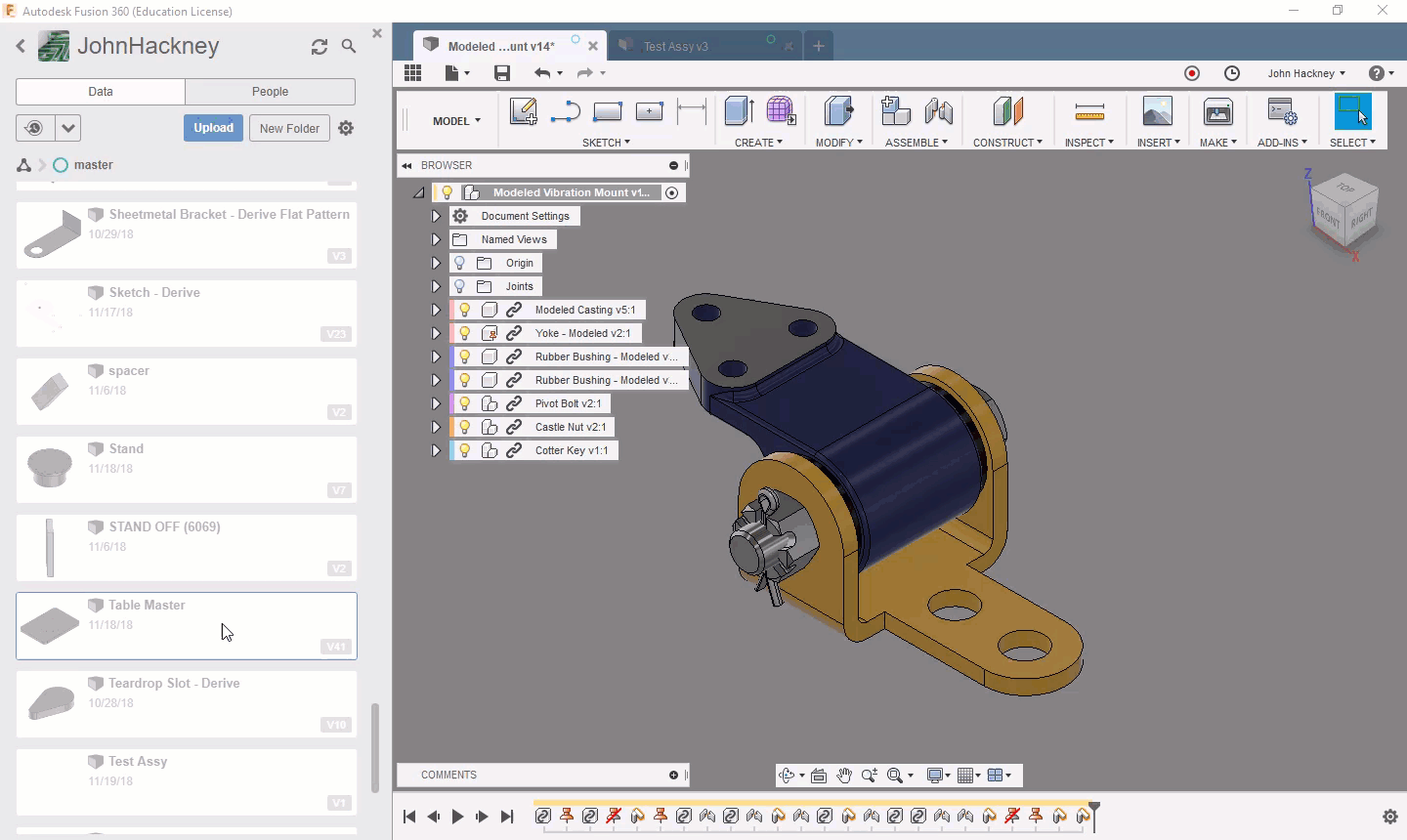Save the document with the disk icon
The image size is (1407, 840).
[502, 73]
